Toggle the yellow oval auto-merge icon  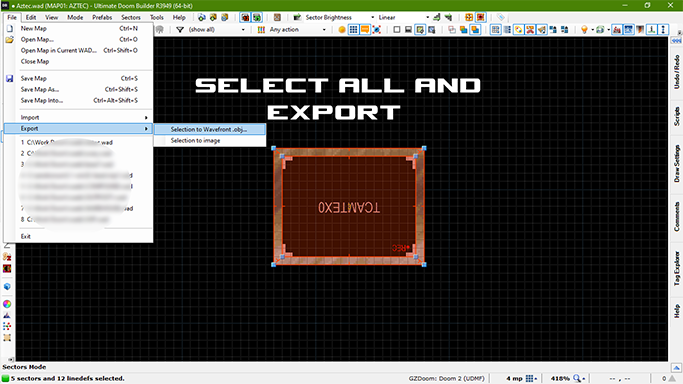click(519, 30)
